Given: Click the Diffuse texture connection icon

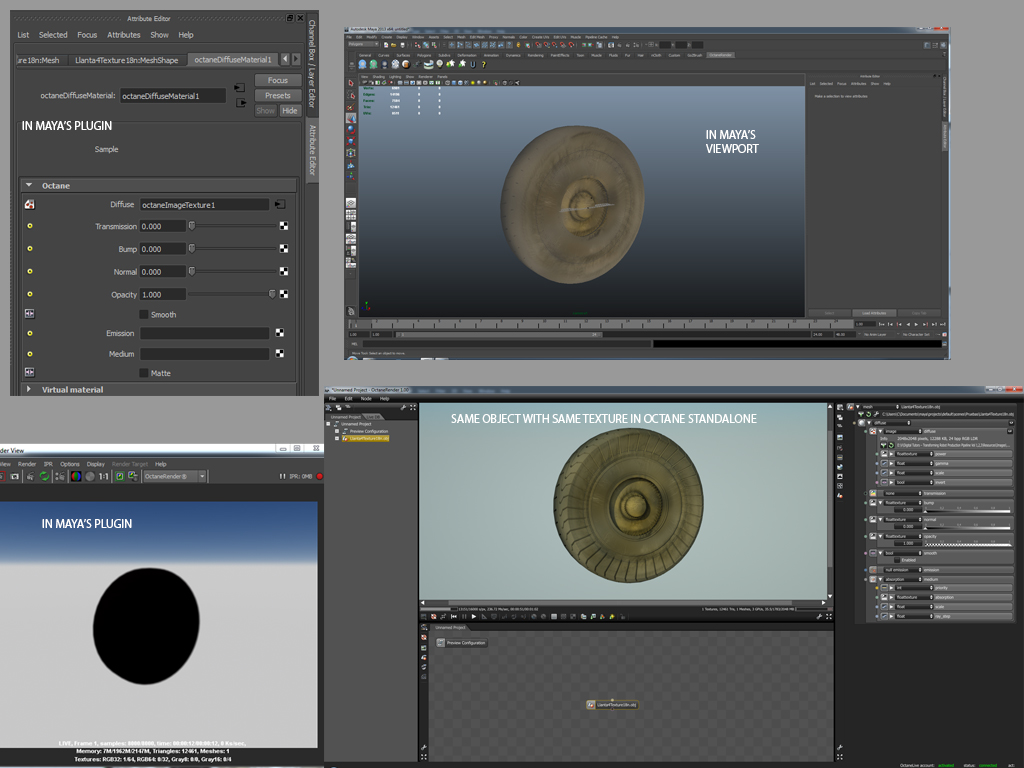Looking at the screenshot, I should coord(280,204).
